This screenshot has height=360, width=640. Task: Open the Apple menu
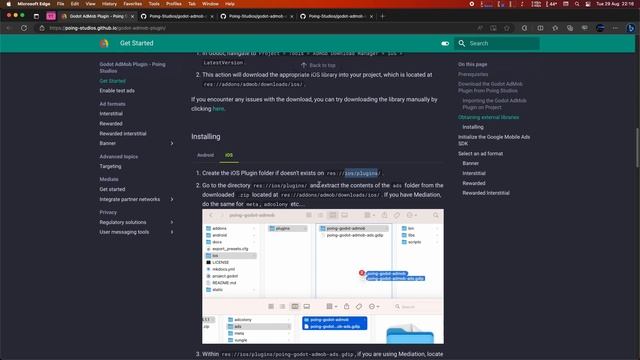tap(8, 4)
